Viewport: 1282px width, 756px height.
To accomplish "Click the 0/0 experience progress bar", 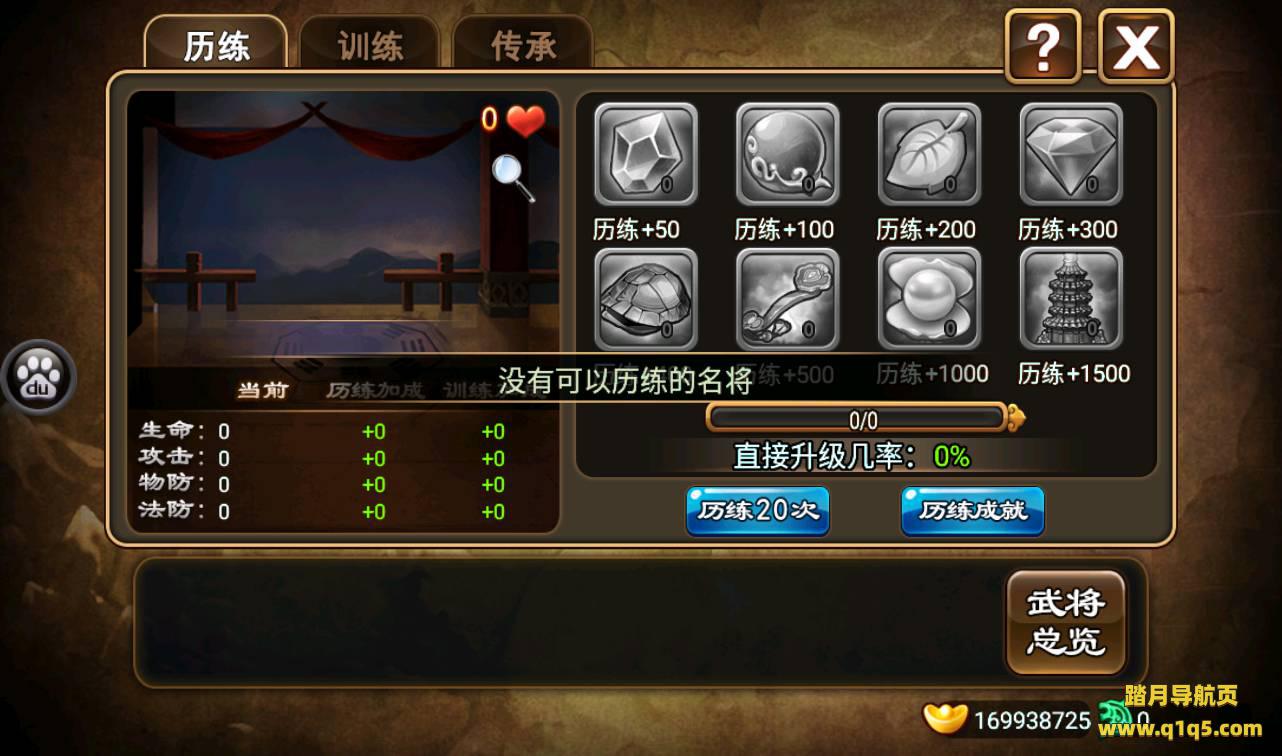I will pyautogui.click(x=863, y=418).
